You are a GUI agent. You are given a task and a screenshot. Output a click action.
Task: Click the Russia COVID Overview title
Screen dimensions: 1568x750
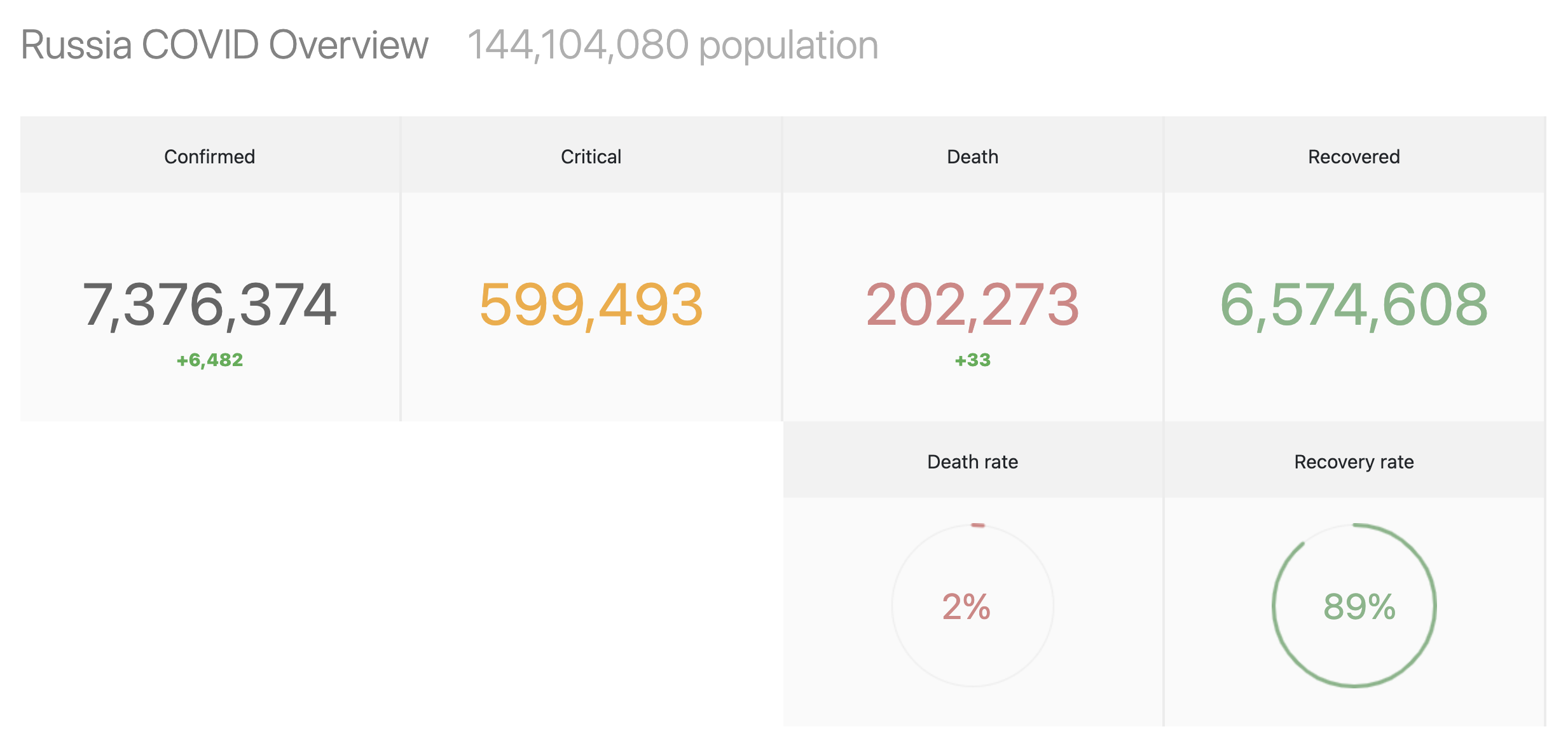(x=224, y=45)
